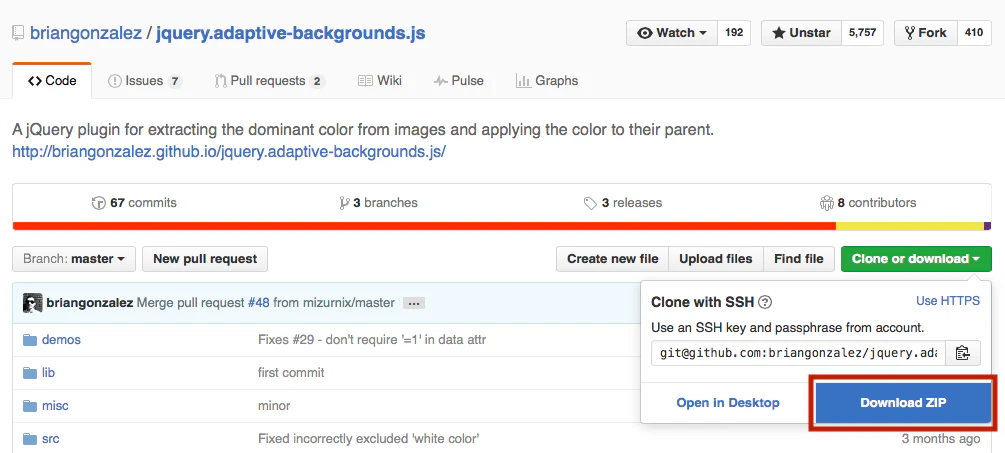Open the lib folder name
The width and height of the screenshot is (1005, 453).
coord(48,373)
